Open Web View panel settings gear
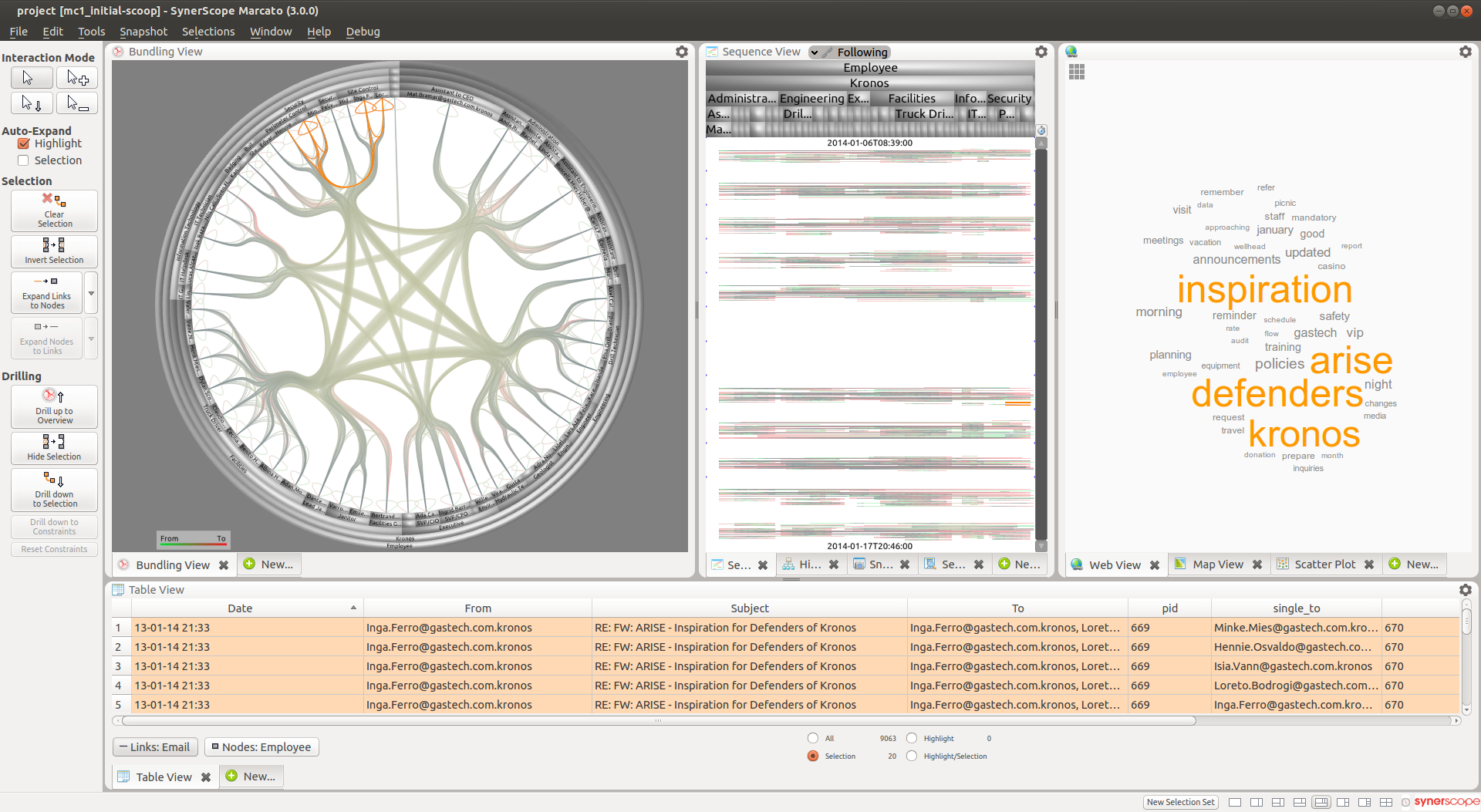The image size is (1481, 812). pos(1466,52)
